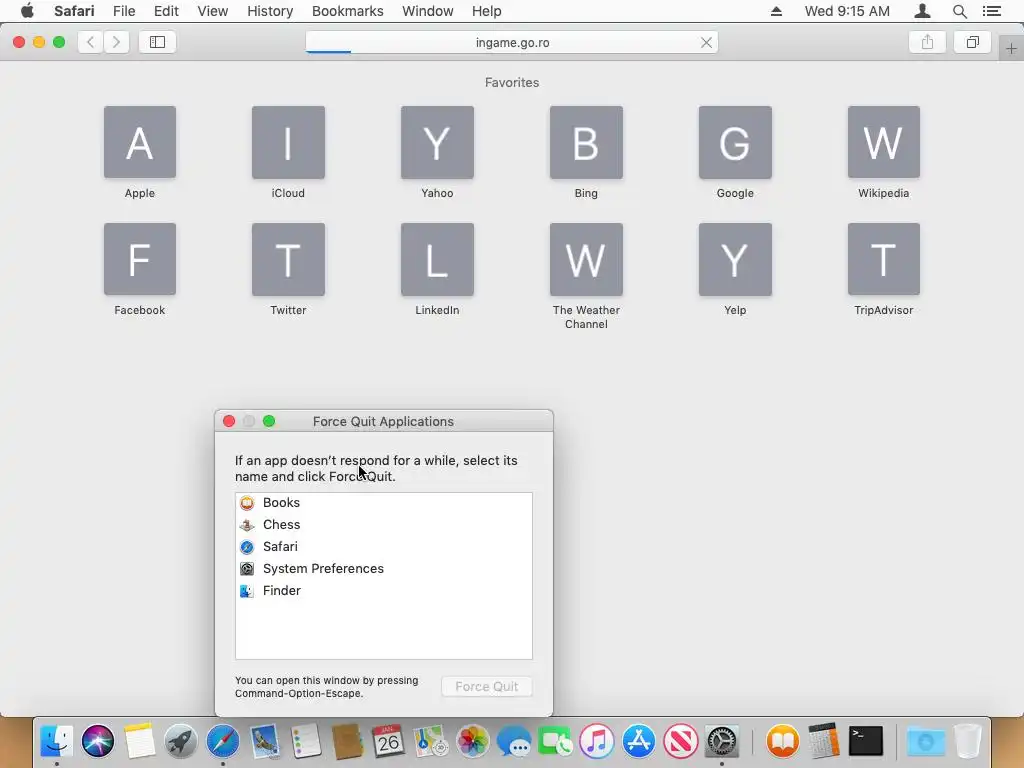Select Finder in Force Quit list
Screen dimensions: 1024x768
point(384,591)
